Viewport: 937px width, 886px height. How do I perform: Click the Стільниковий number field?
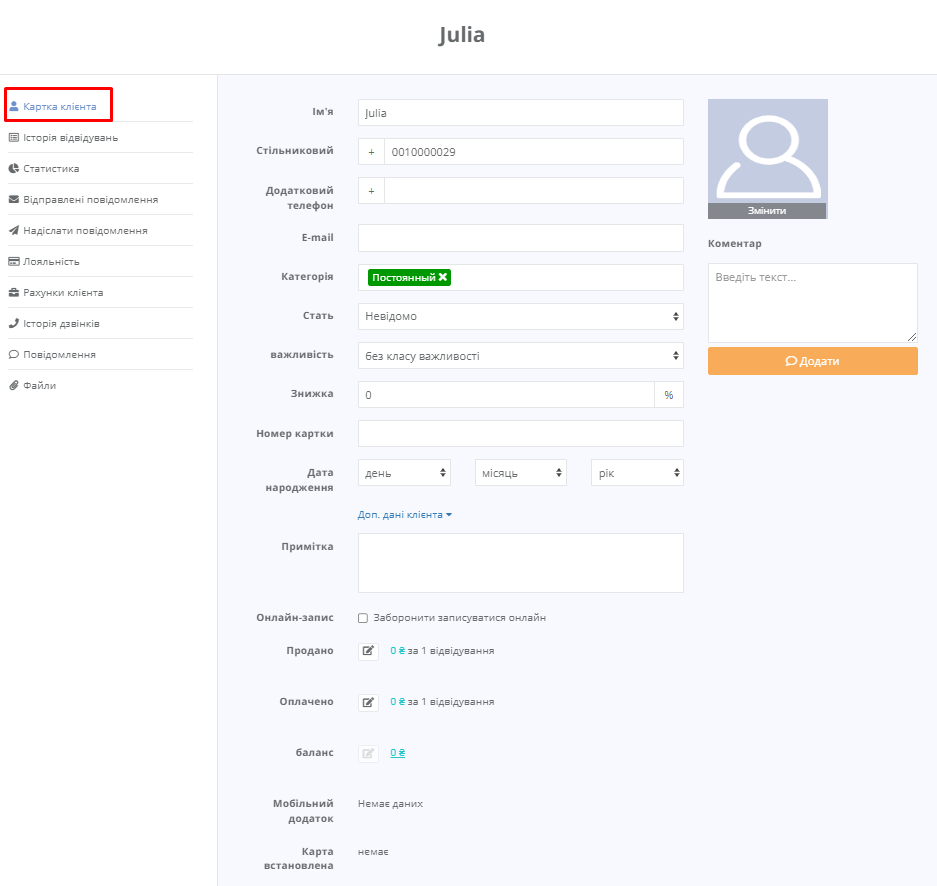534,152
